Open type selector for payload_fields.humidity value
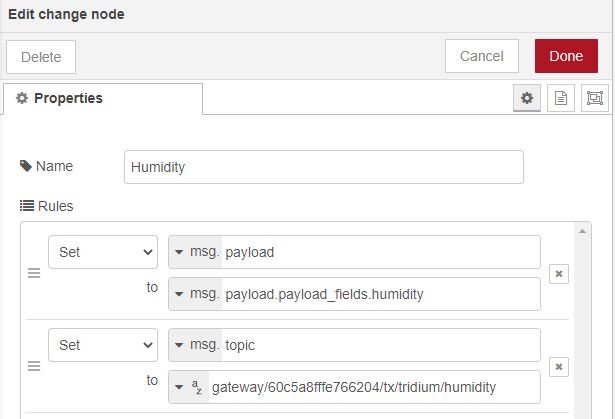Screen dimensions: 615x419 pyautogui.click(x=196, y=294)
